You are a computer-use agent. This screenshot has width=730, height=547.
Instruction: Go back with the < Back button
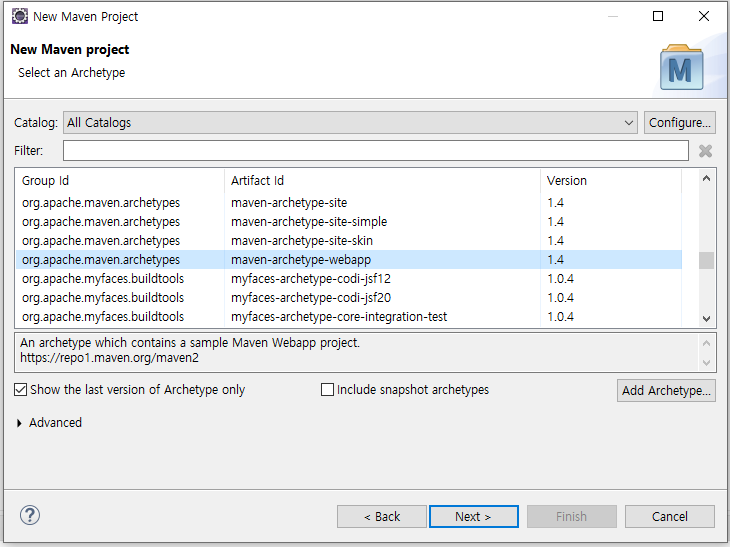click(x=382, y=516)
